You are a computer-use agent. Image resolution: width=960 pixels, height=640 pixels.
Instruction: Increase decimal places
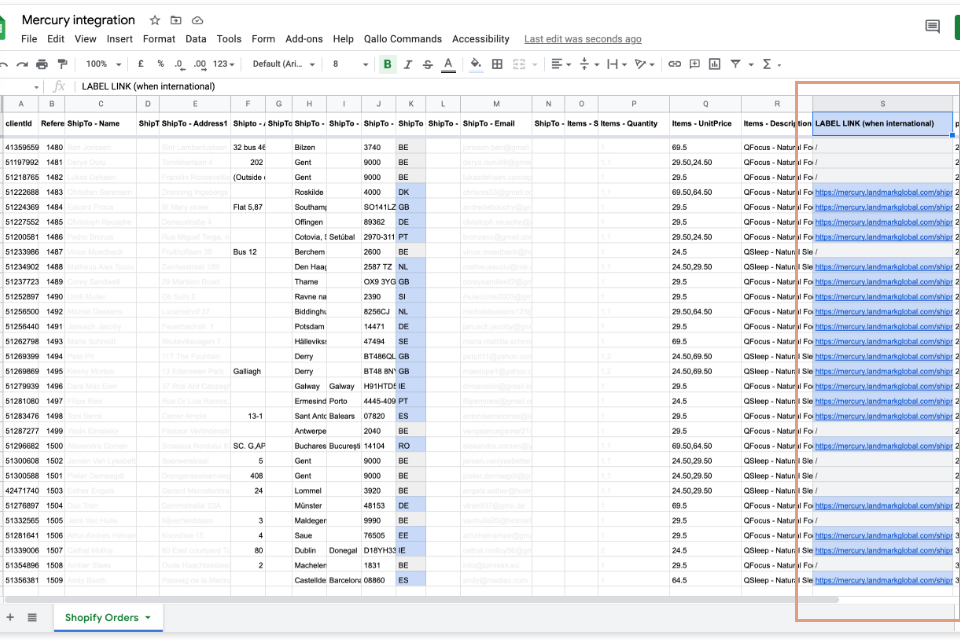click(200, 64)
